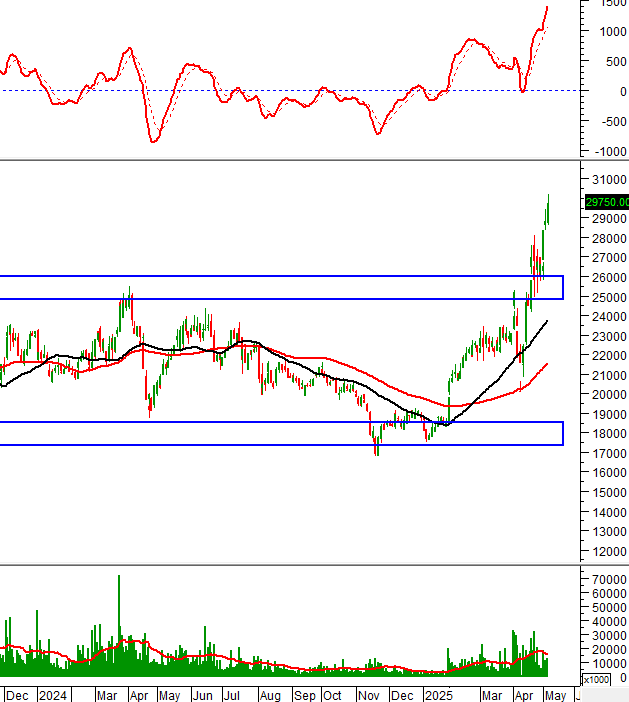Click the 16000 price axis label
629x702 pixels.
609,473
